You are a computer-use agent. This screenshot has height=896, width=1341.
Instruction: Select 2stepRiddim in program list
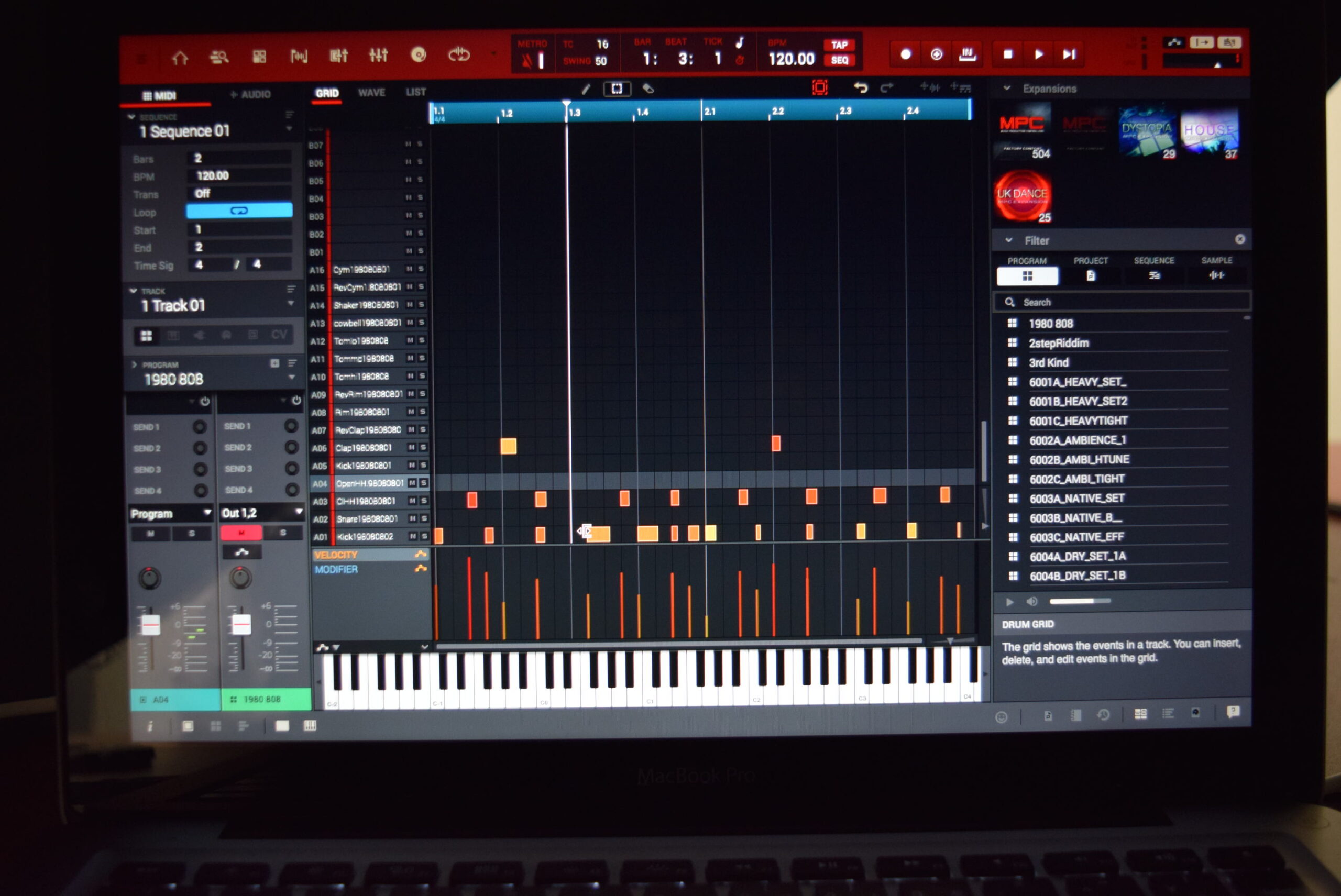click(1059, 343)
